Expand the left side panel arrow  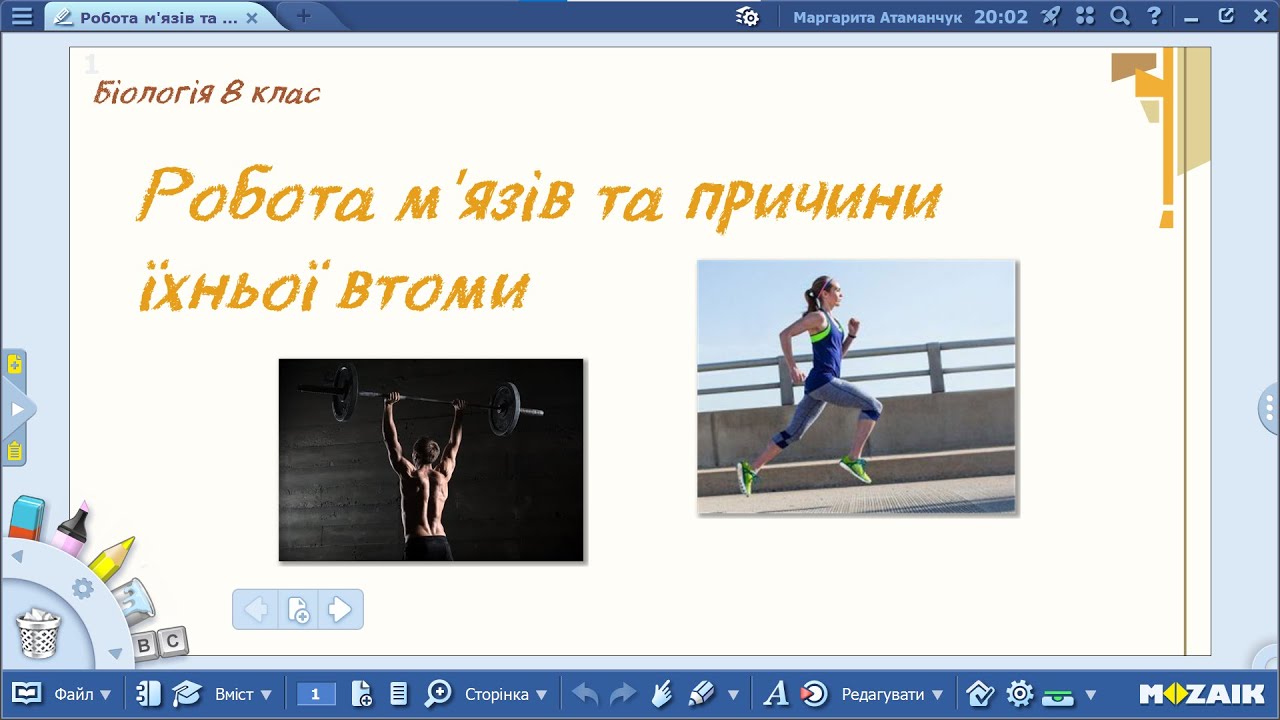17,409
